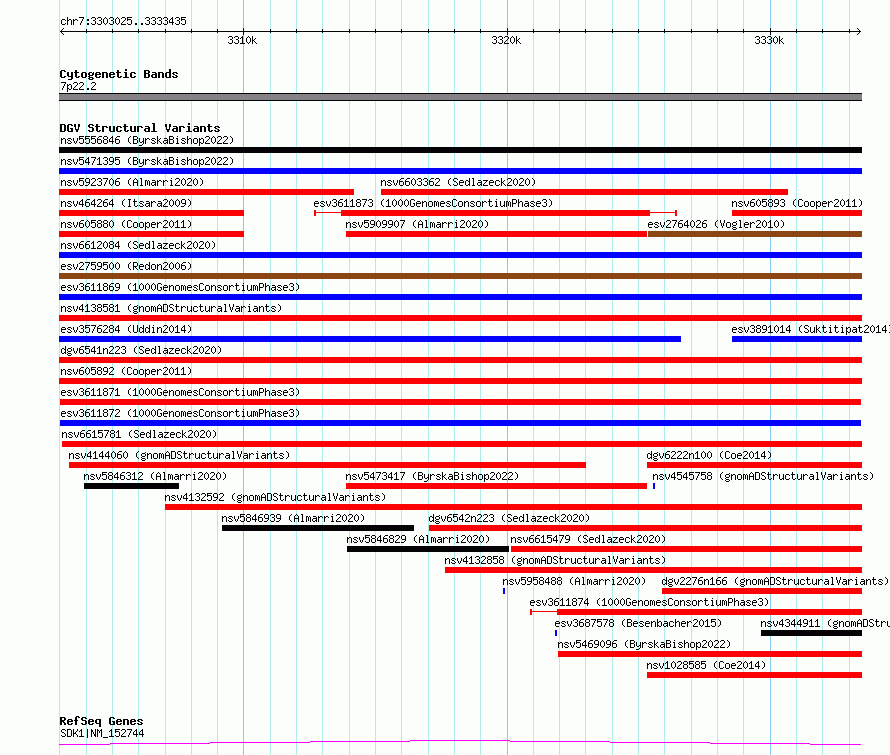Image resolution: width=890 pixels, height=755 pixels.
Task: Open nsv4132592 (gnomADStructuralVariants) label
Action: click(x=275, y=497)
